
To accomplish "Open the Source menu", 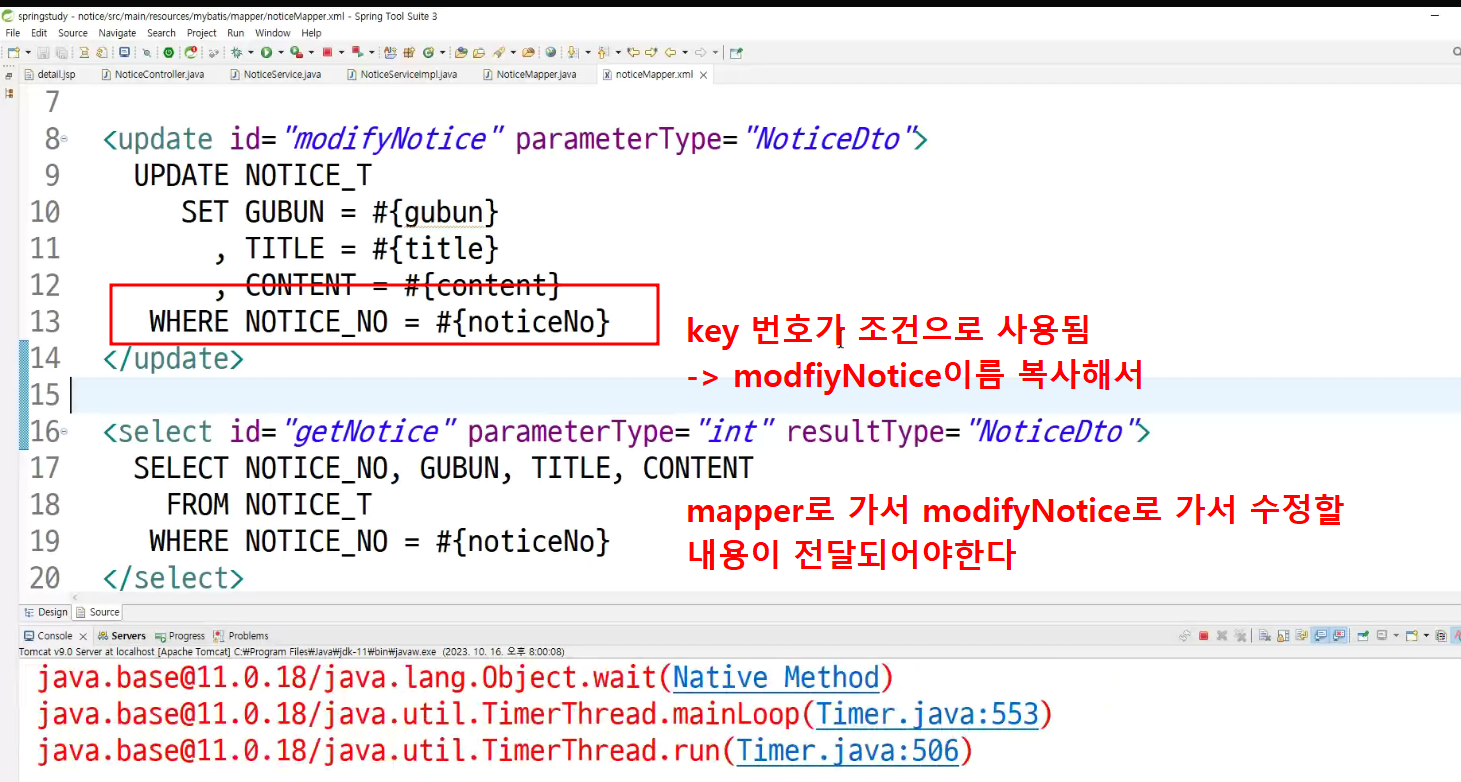I will pyautogui.click(x=73, y=33).
